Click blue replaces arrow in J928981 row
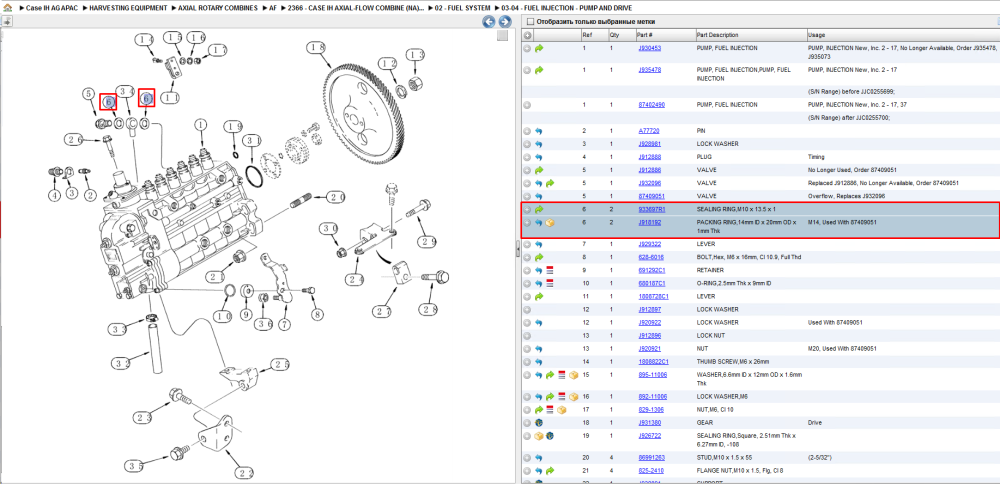Screen dimensions: 1000x484 pos(539,144)
